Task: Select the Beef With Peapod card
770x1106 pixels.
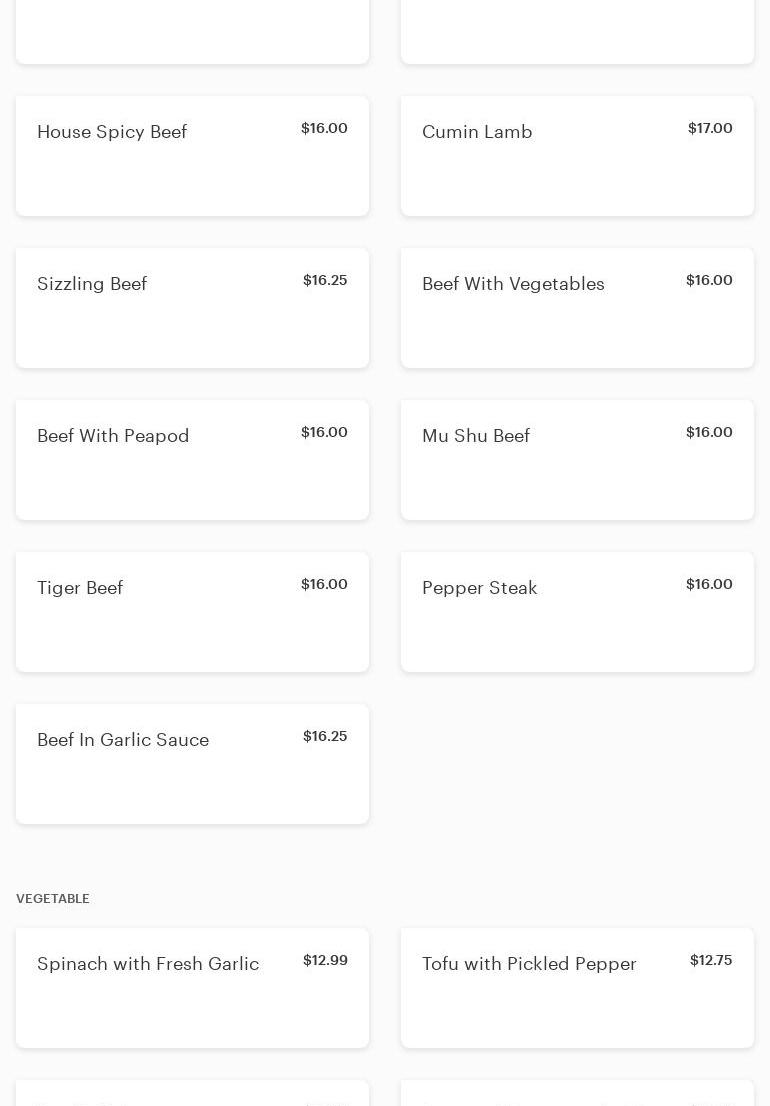Action: (x=192, y=460)
